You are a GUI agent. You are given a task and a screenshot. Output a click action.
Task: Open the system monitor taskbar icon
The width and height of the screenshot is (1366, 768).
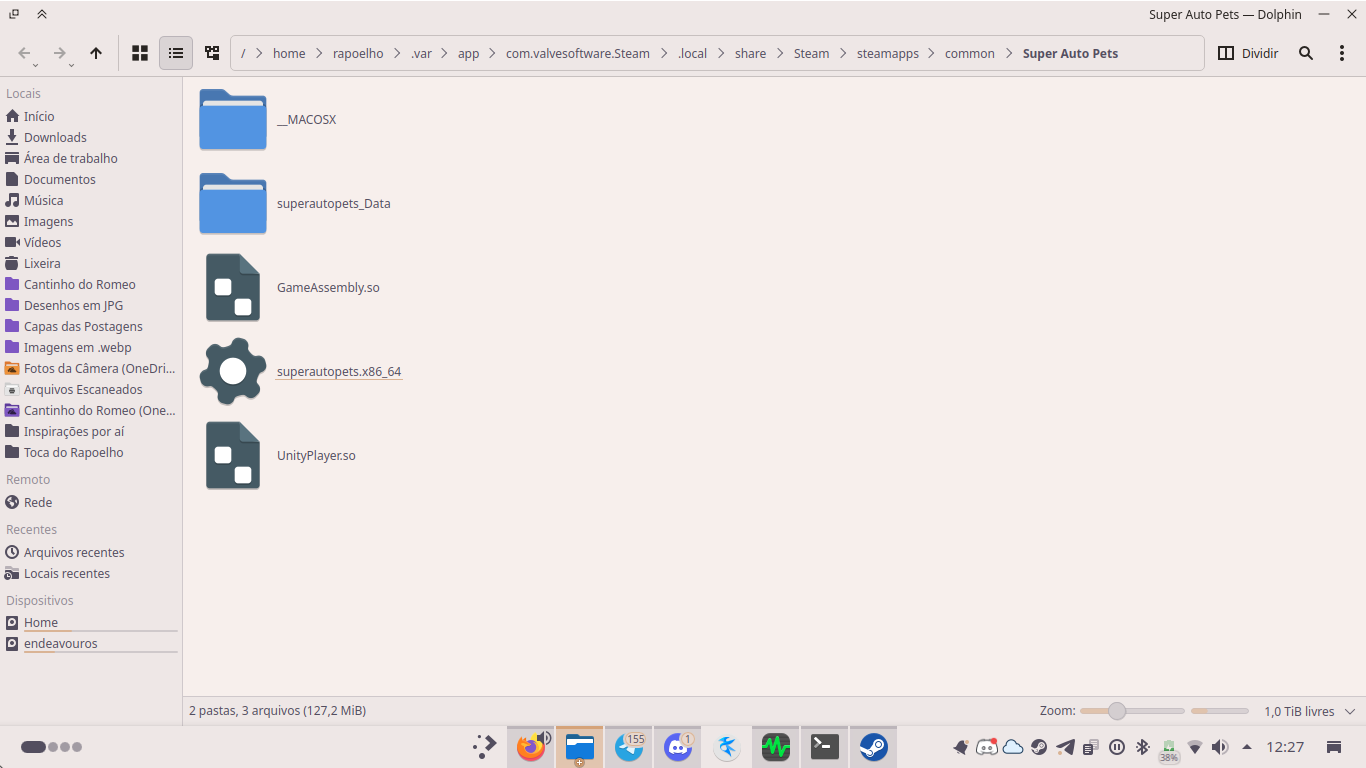point(776,747)
